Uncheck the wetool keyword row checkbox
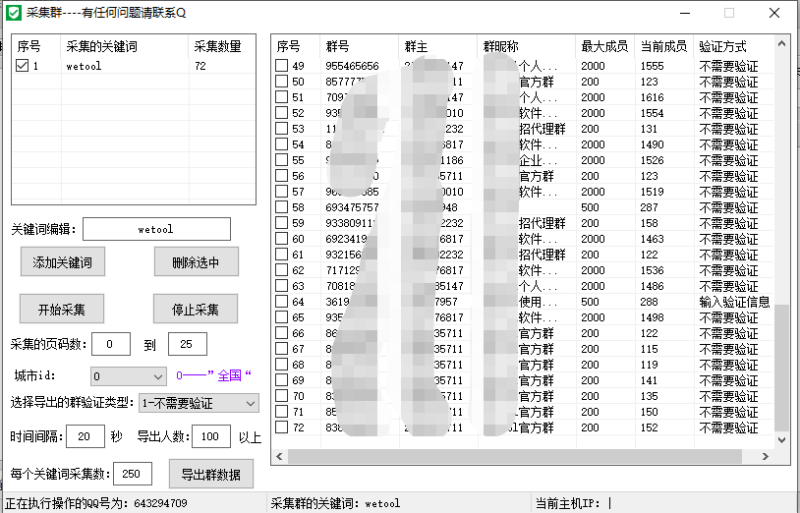The width and height of the screenshot is (800, 513). pyautogui.click(x=23, y=66)
